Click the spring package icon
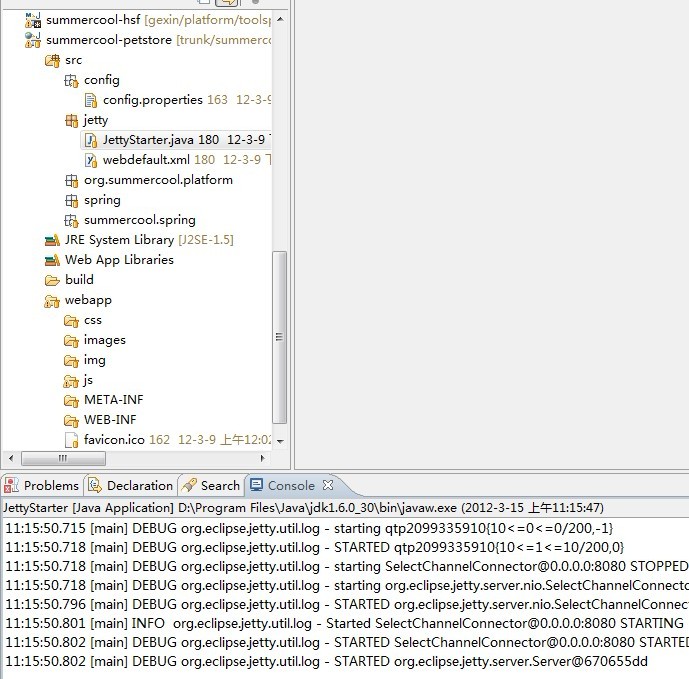The width and height of the screenshot is (689, 679). click(71, 200)
